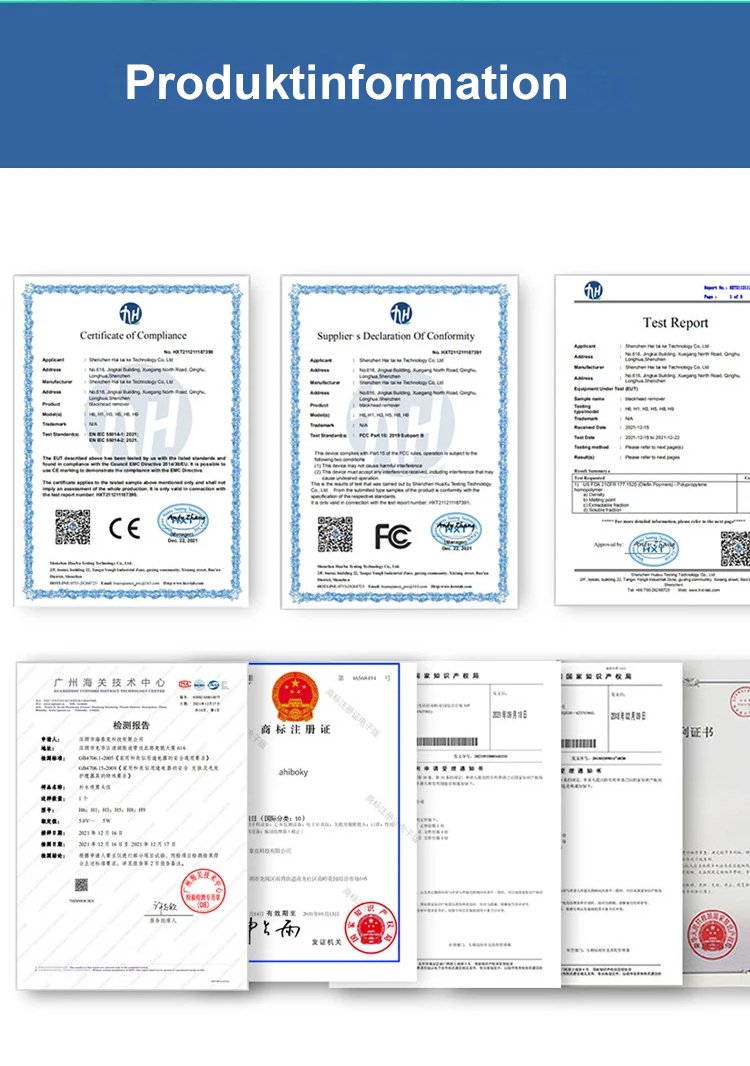Screen dimensions: 750x1066
Task: Click the blue manager stamp beside FC logo
Action: pos(456,531)
